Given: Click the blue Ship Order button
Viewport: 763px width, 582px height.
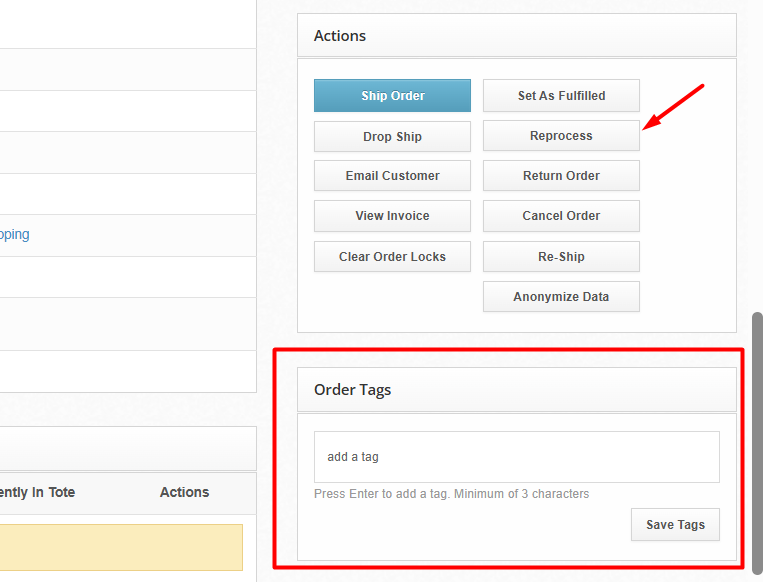Looking at the screenshot, I should (392, 96).
